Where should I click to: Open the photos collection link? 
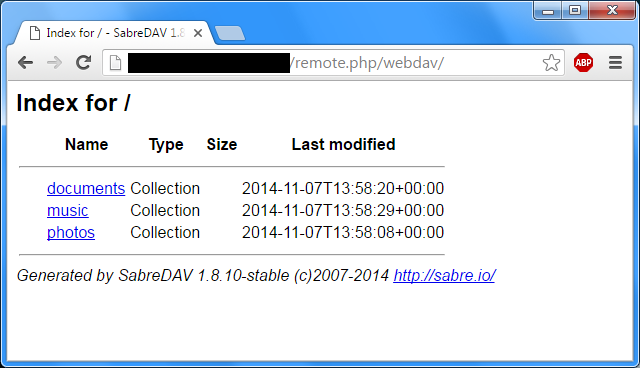point(71,233)
